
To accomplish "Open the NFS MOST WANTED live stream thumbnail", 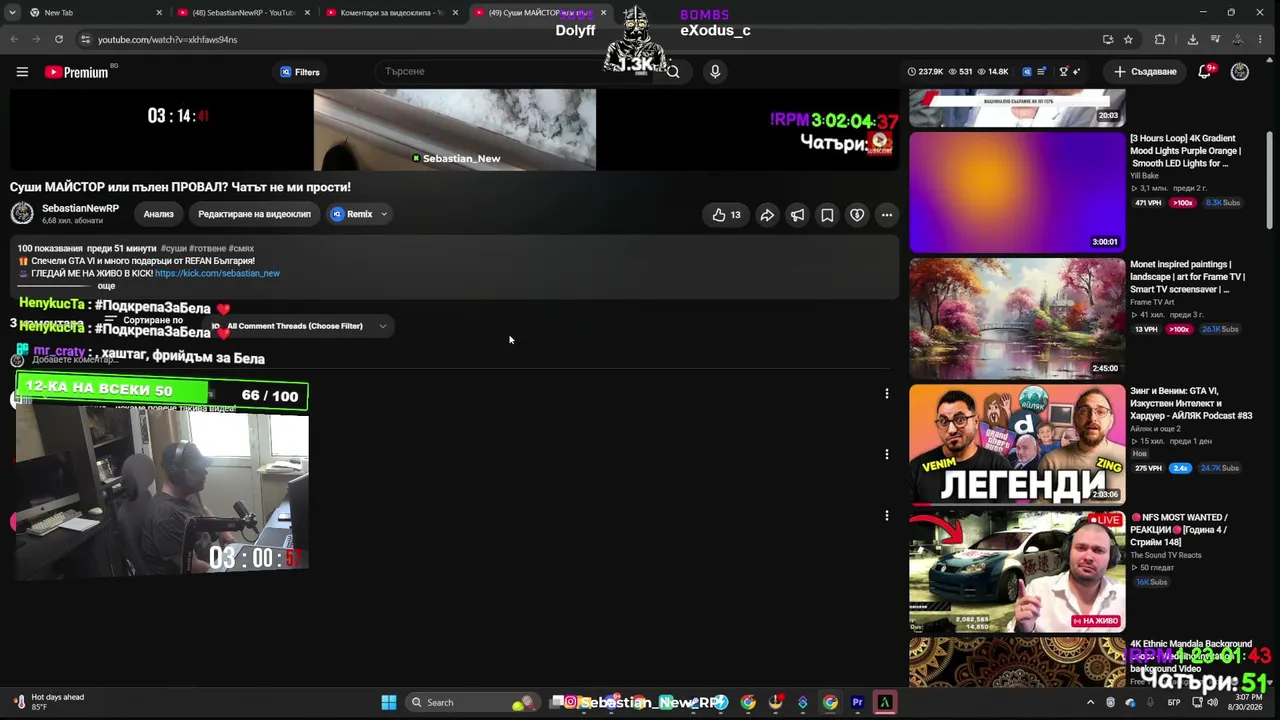I will point(1017,571).
